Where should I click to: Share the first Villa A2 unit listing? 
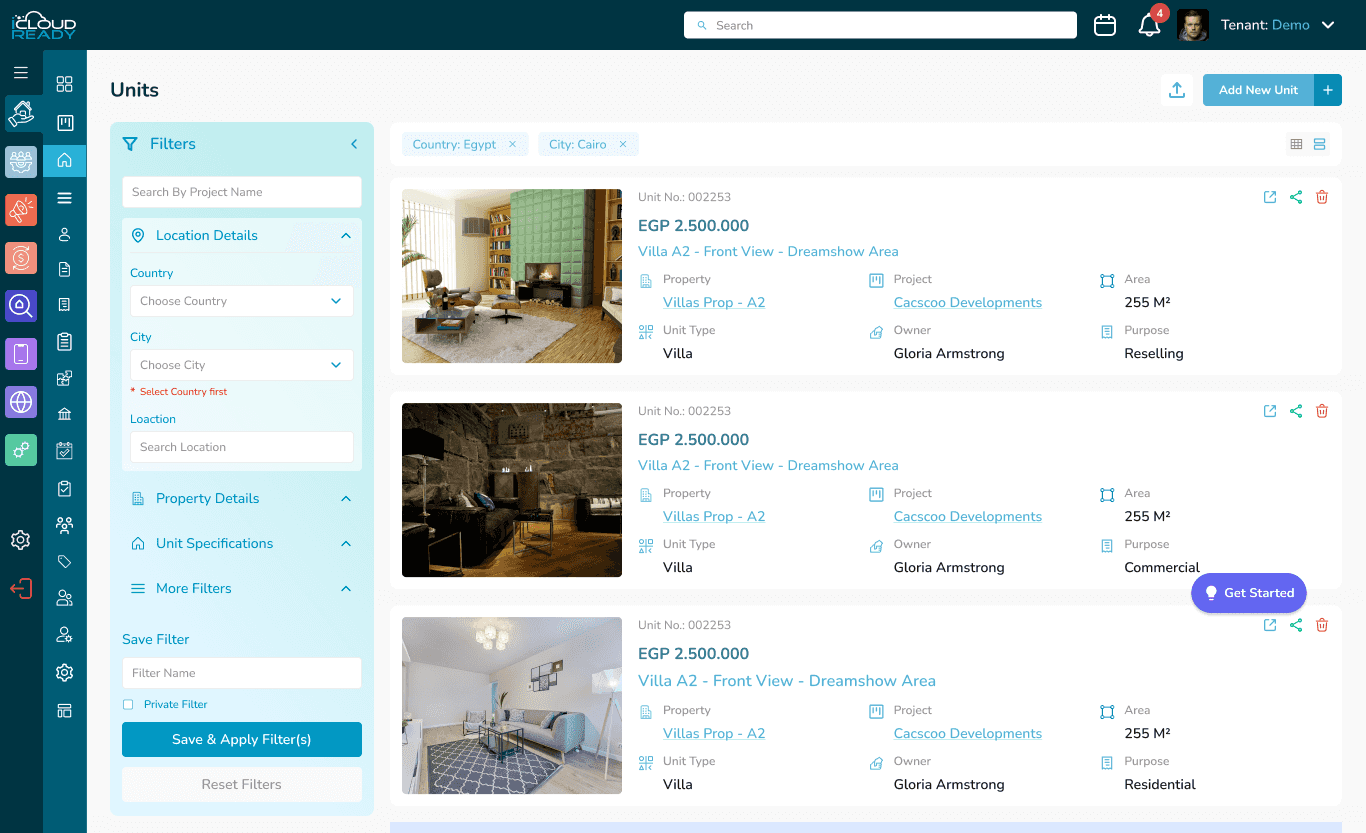[1296, 197]
